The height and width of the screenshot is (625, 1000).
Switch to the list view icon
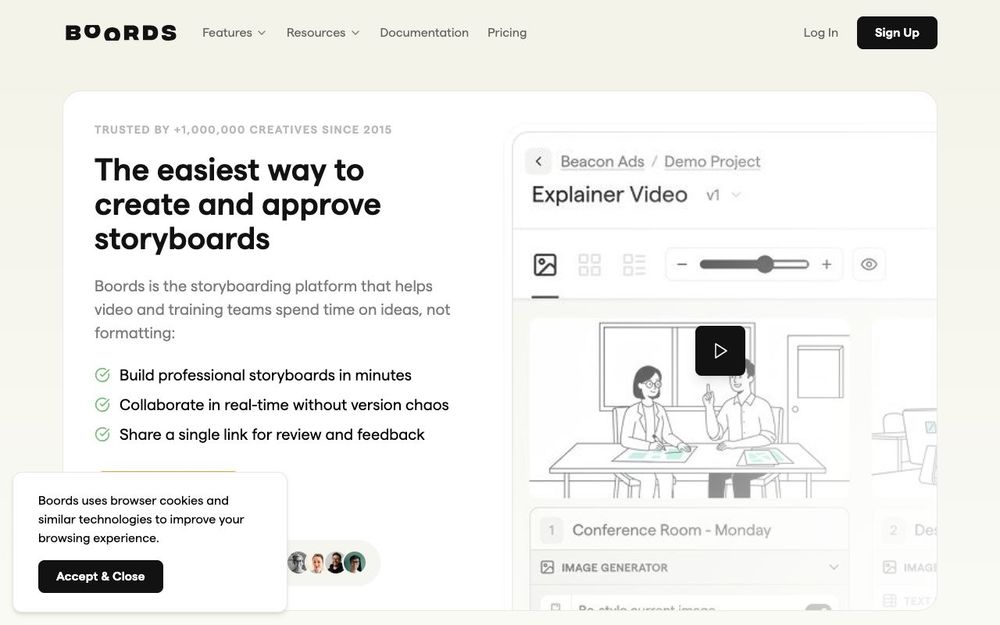click(x=634, y=265)
